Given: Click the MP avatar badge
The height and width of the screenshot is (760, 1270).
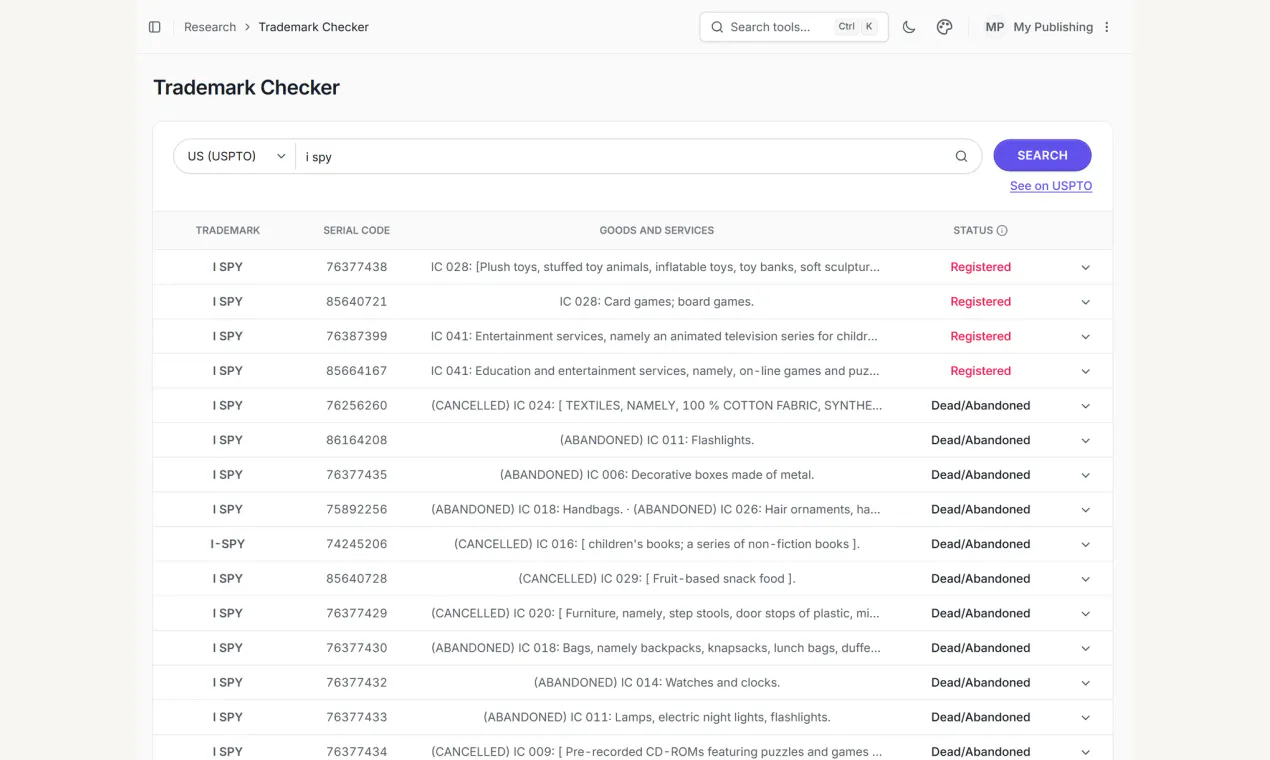Looking at the screenshot, I should pyautogui.click(x=994, y=27).
